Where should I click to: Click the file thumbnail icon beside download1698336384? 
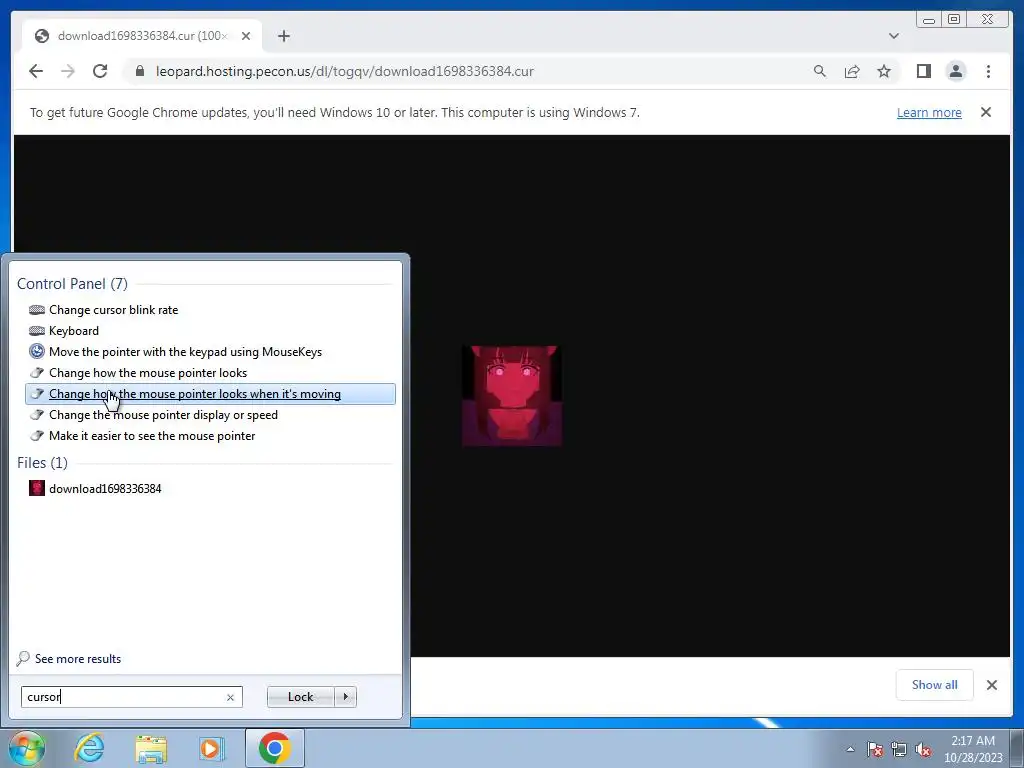point(37,488)
